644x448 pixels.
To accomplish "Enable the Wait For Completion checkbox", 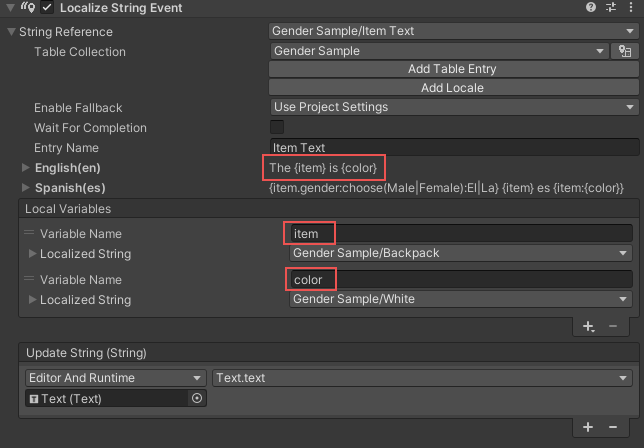I will [x=277, y=127].
